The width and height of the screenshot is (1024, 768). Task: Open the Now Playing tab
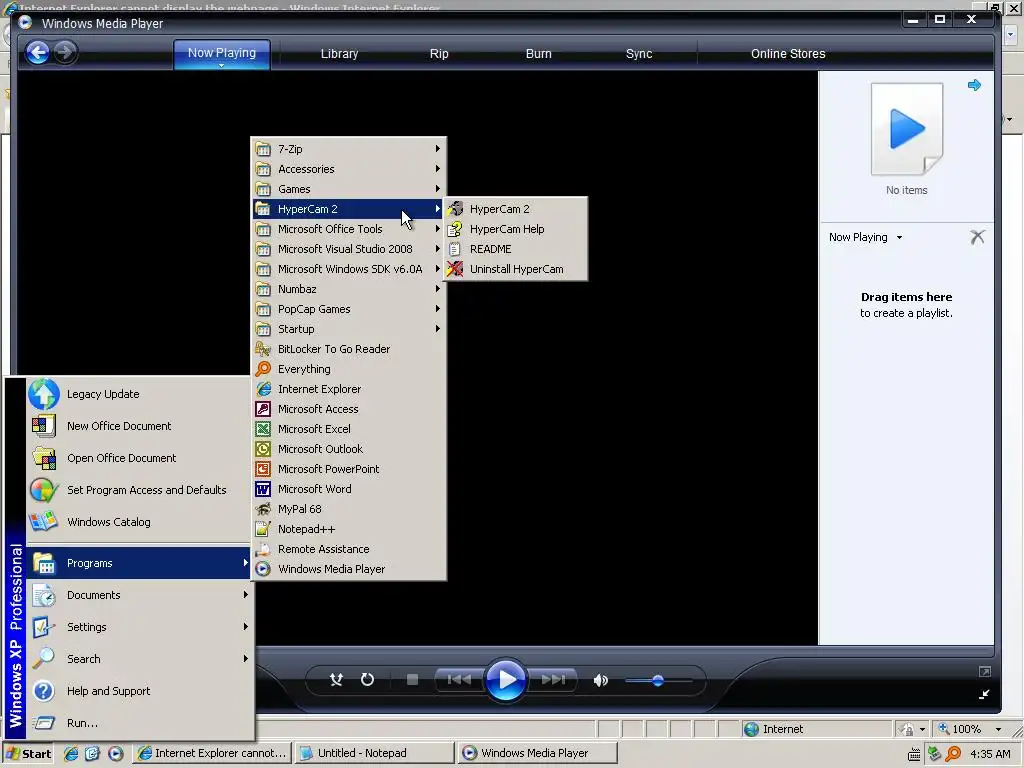(222, 54)
